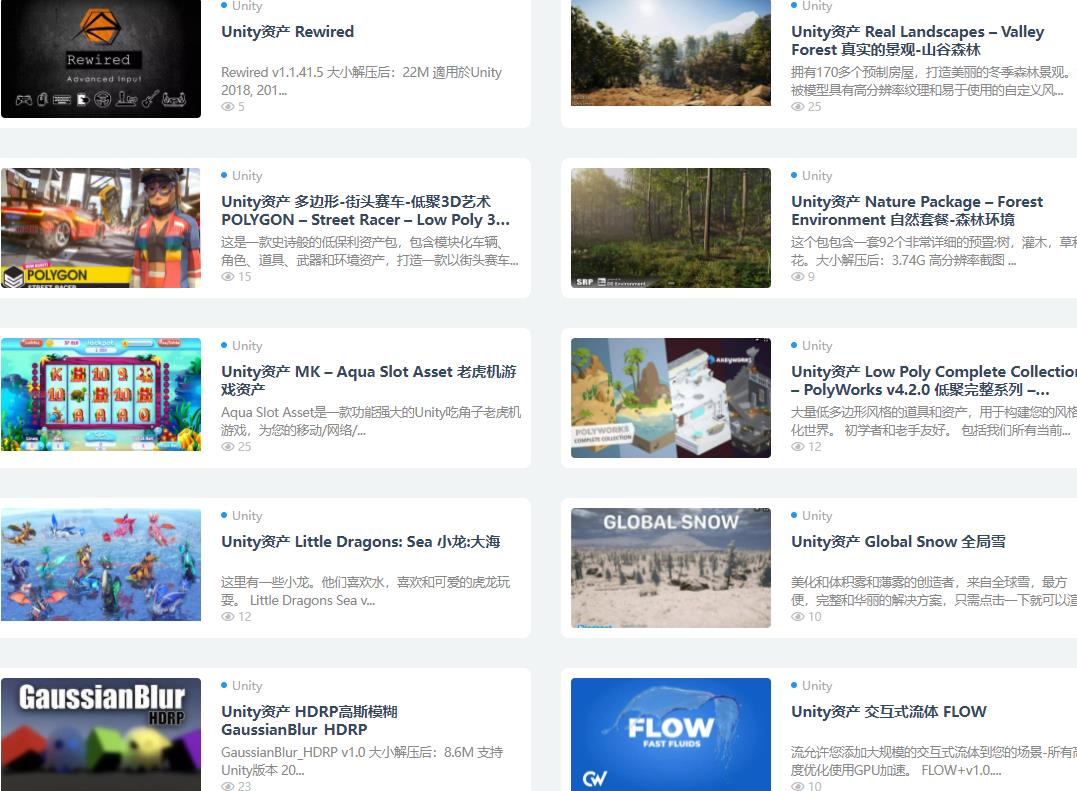Click the eye views icon on Nature Package card

[x=797, y=277]
